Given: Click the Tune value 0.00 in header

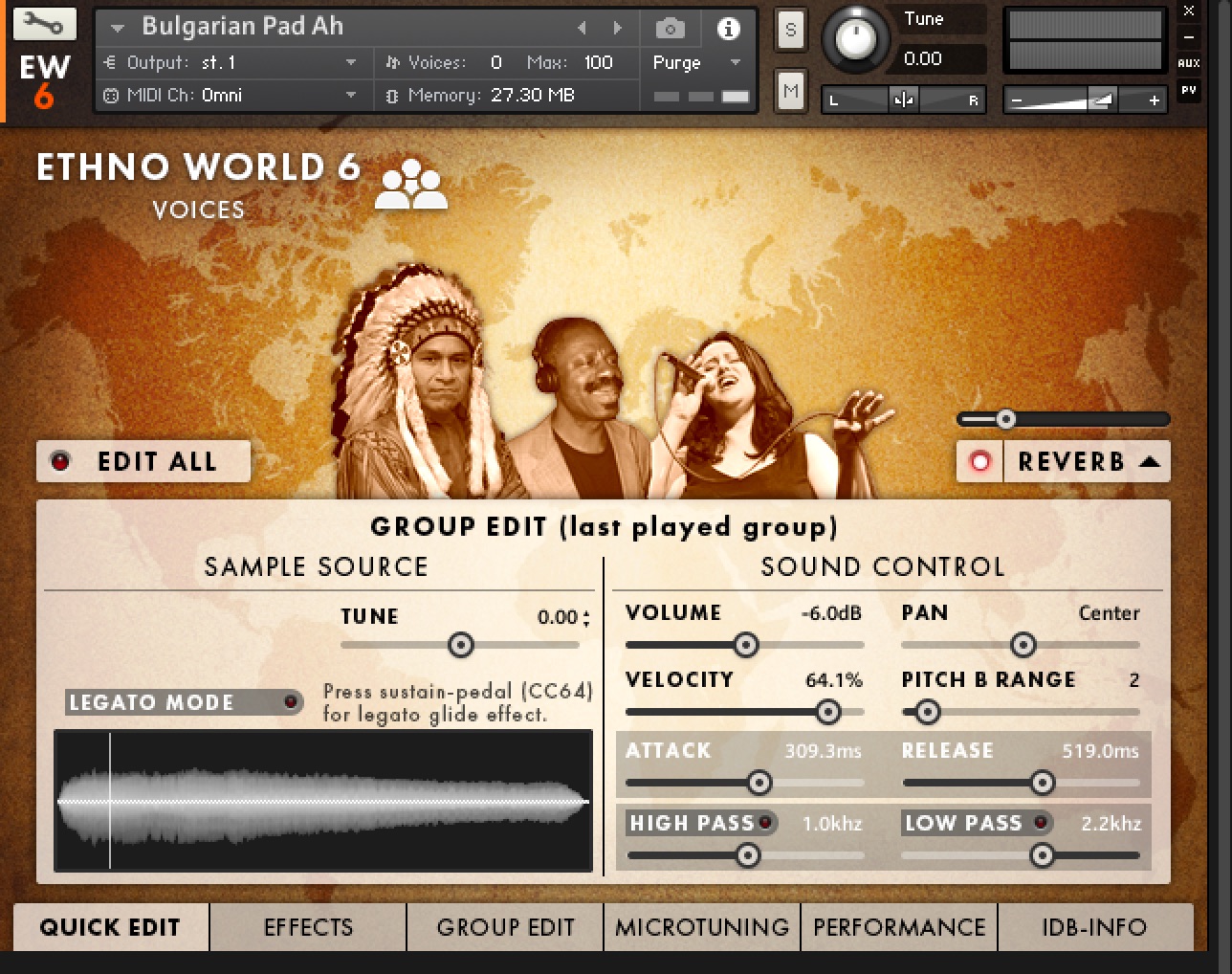Looking at the screenshot, I should (923, 59).
